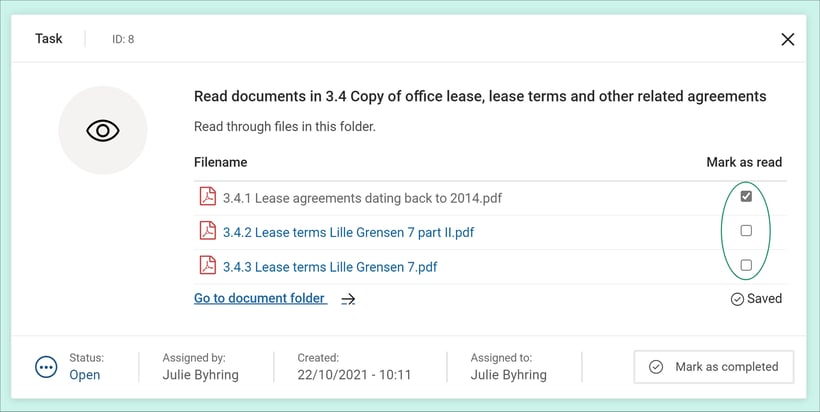Click the checkmark icon beside Saved

click(x=737, y=299)
